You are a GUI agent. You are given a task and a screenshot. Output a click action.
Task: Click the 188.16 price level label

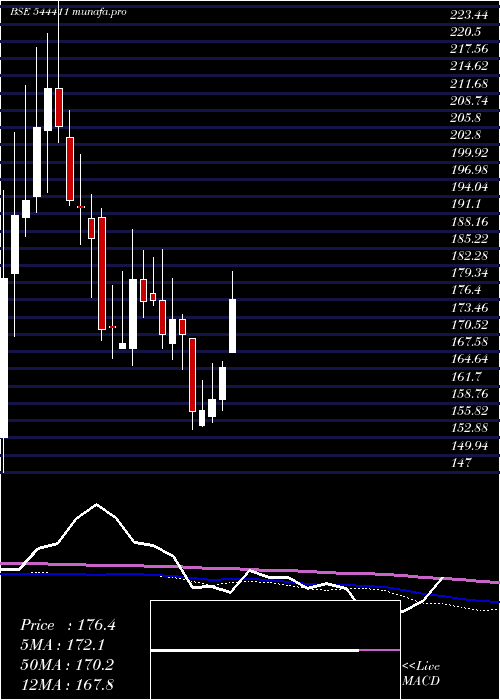[x=469, y=221]
